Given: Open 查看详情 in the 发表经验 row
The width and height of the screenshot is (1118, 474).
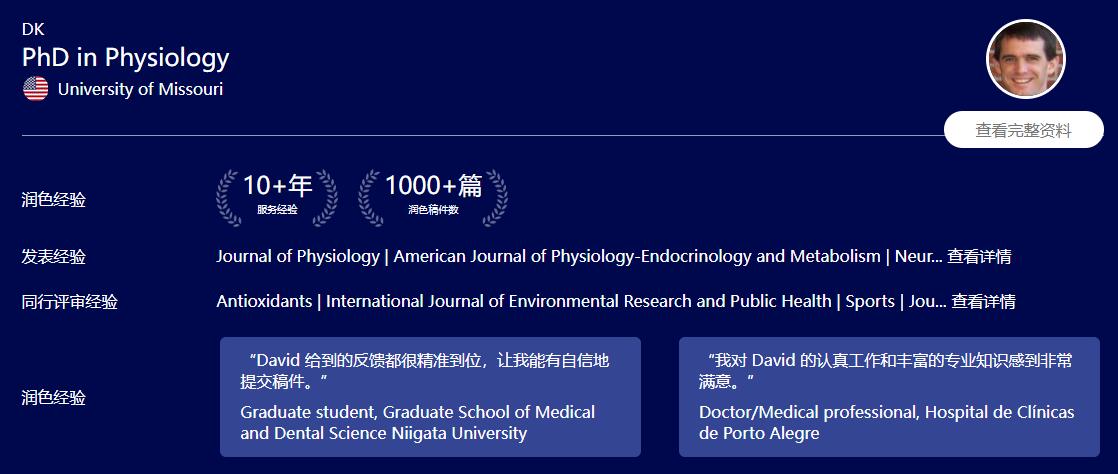Looking at the screenshot, I should point(979,257).
